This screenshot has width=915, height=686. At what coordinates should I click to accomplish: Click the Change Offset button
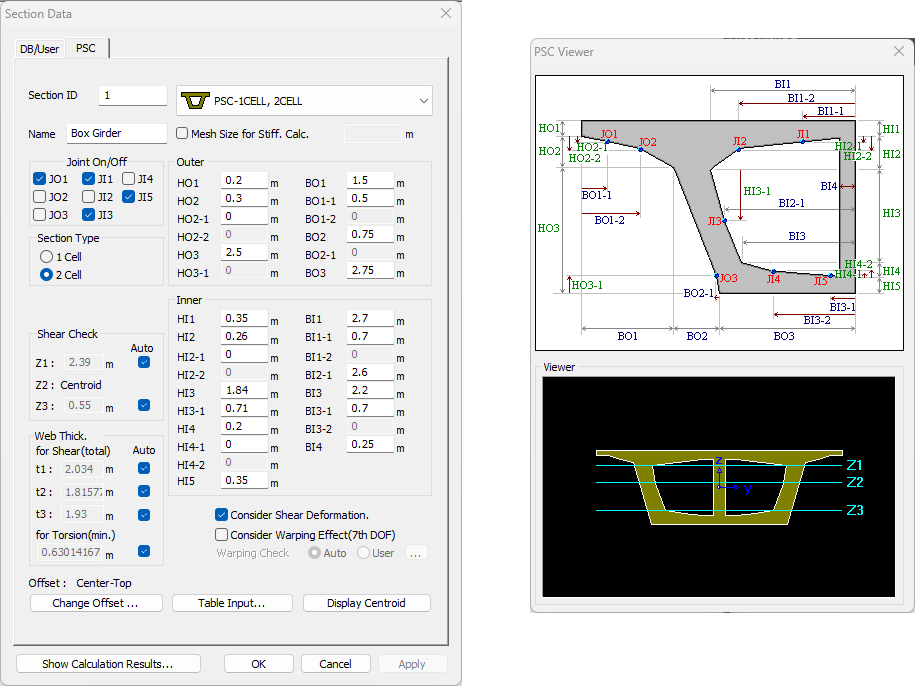96,602
